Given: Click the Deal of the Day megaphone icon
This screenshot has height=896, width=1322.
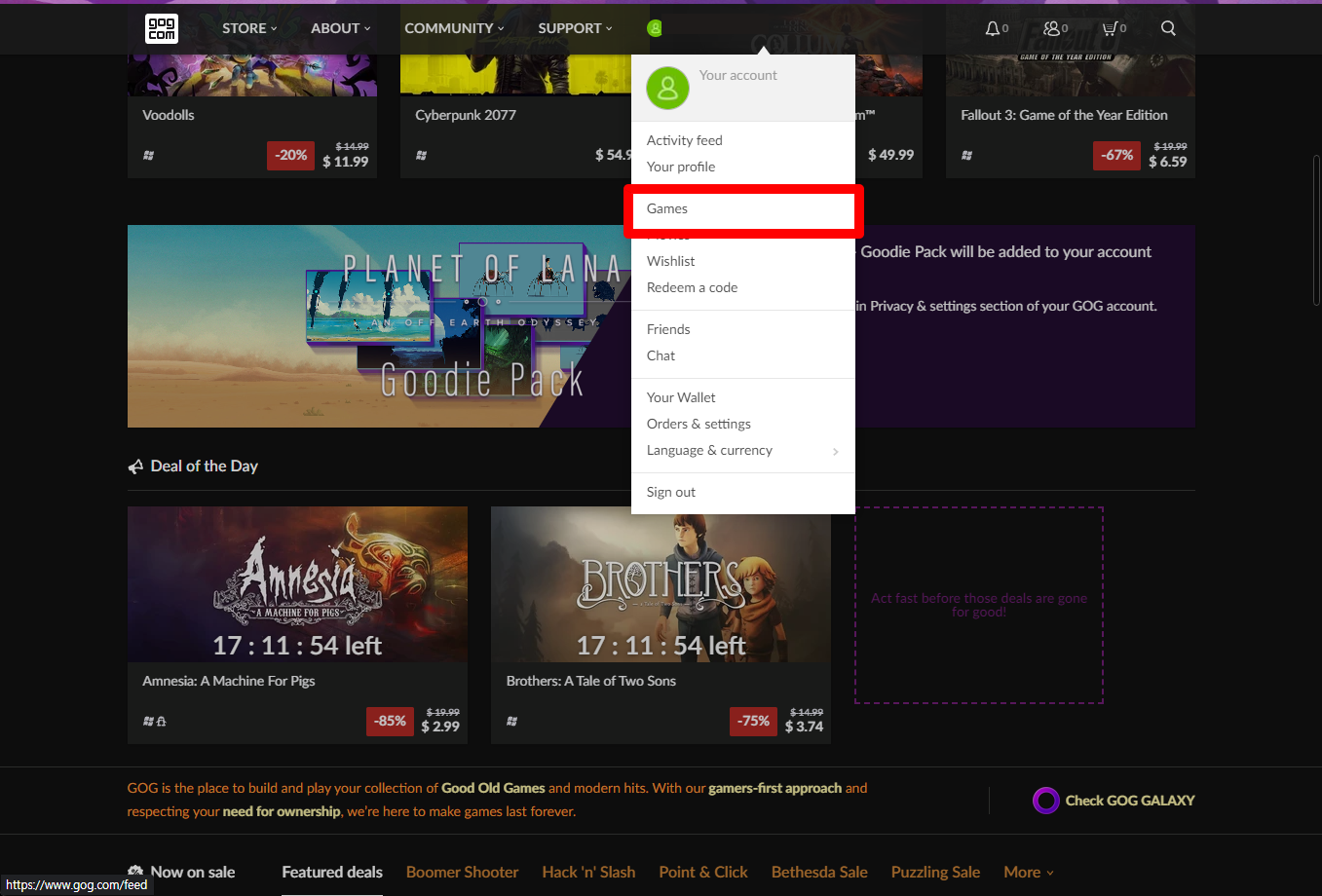Looking at the screenshot, I should point(135,467).
